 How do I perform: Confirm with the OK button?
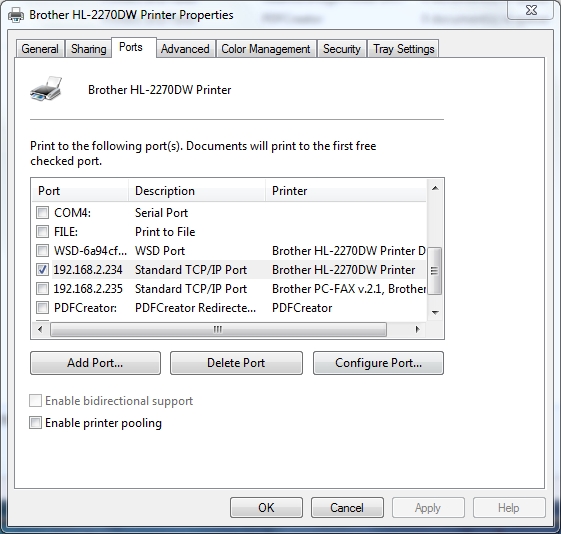pos(267,507)
